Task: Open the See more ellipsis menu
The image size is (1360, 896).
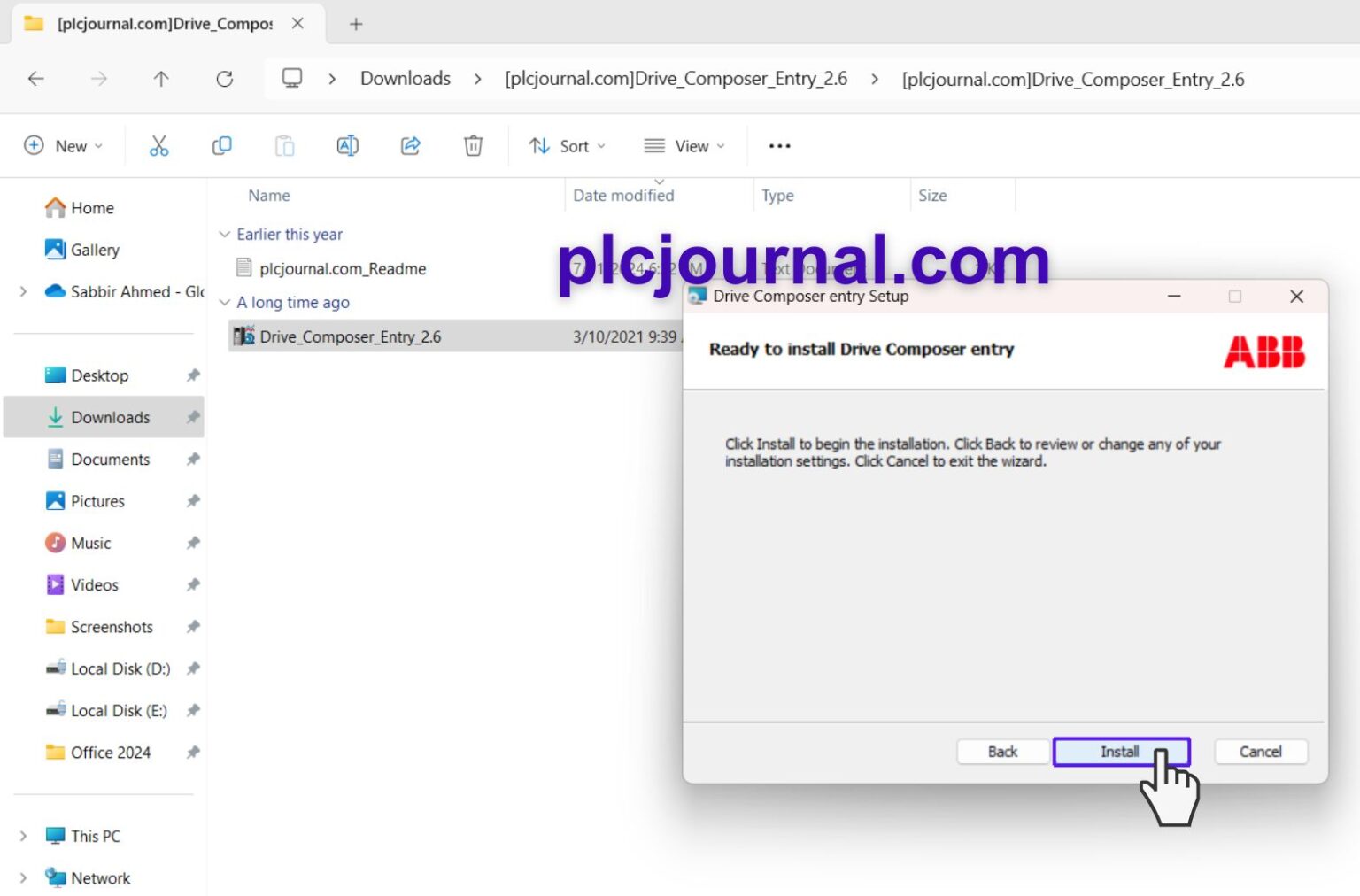Action: [779, 146]
